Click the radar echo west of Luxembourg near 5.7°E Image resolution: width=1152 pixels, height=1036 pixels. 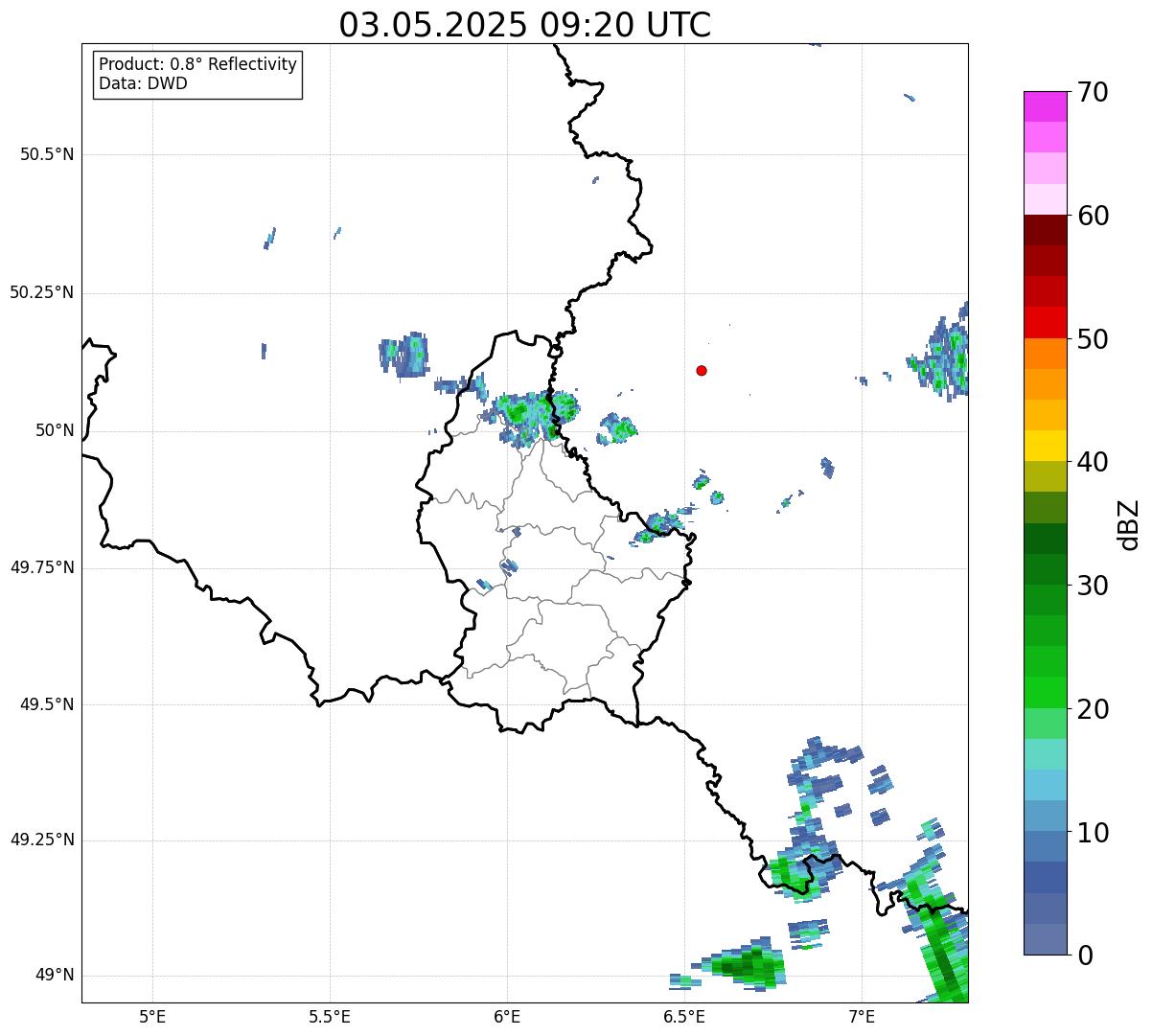403,355
